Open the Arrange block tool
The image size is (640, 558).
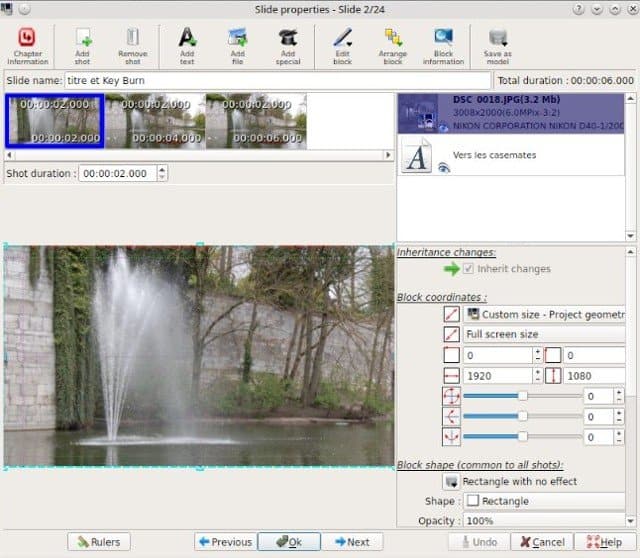(x=393, y=46)
